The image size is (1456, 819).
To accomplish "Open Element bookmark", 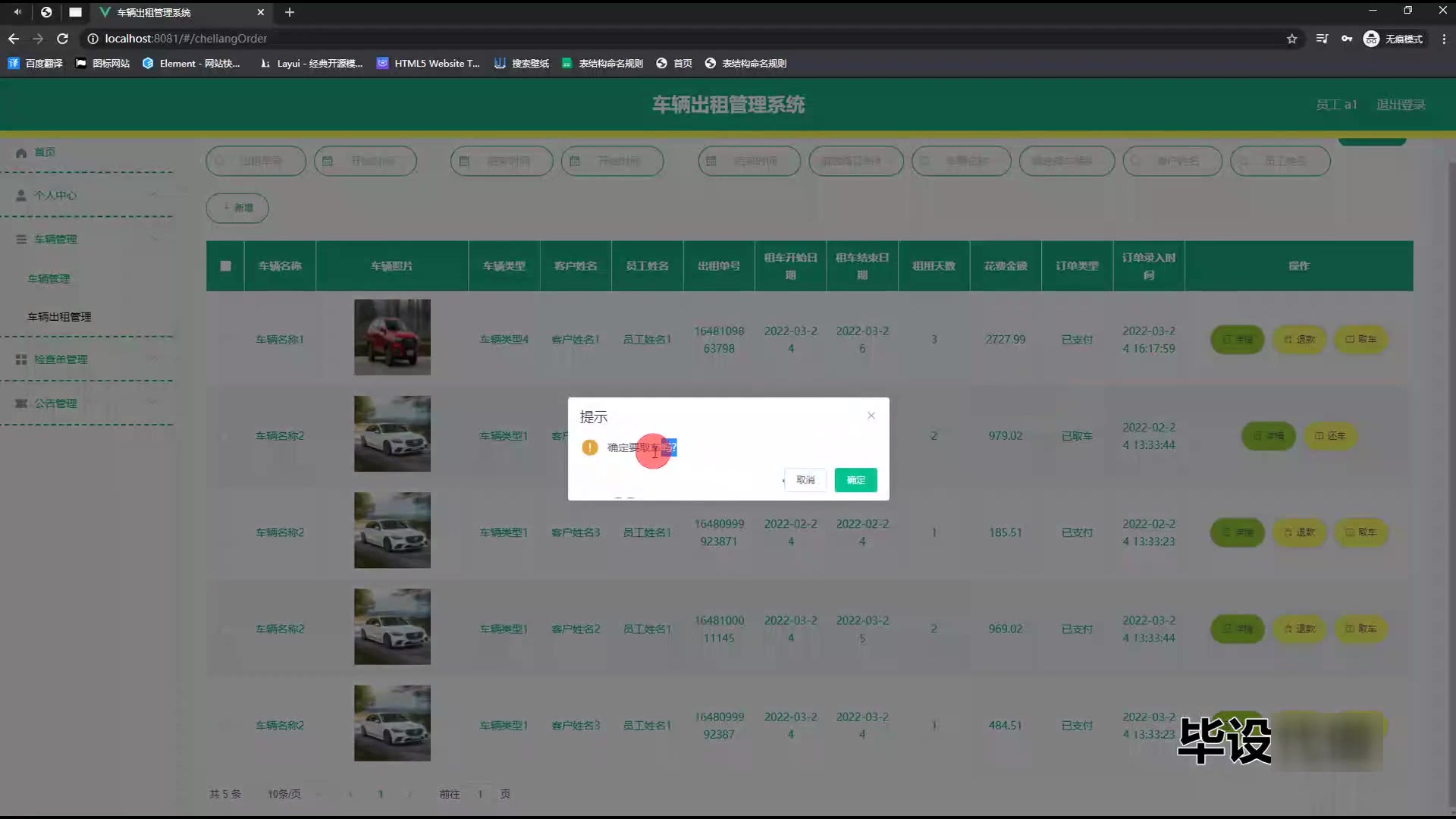I will (x=191, y=64).
